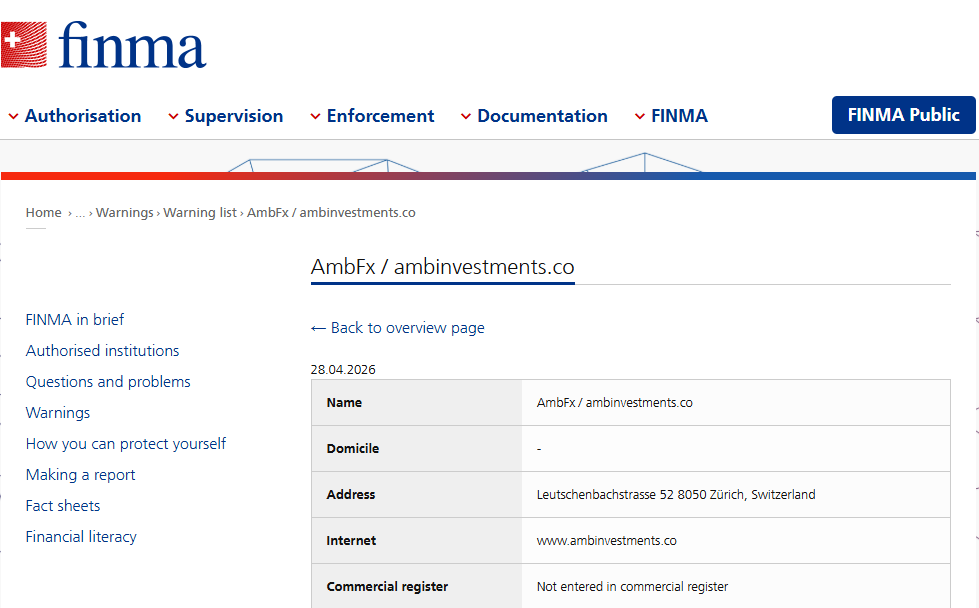Click the Internet row label
979x608 pixels.
click(x=352, y=541)
